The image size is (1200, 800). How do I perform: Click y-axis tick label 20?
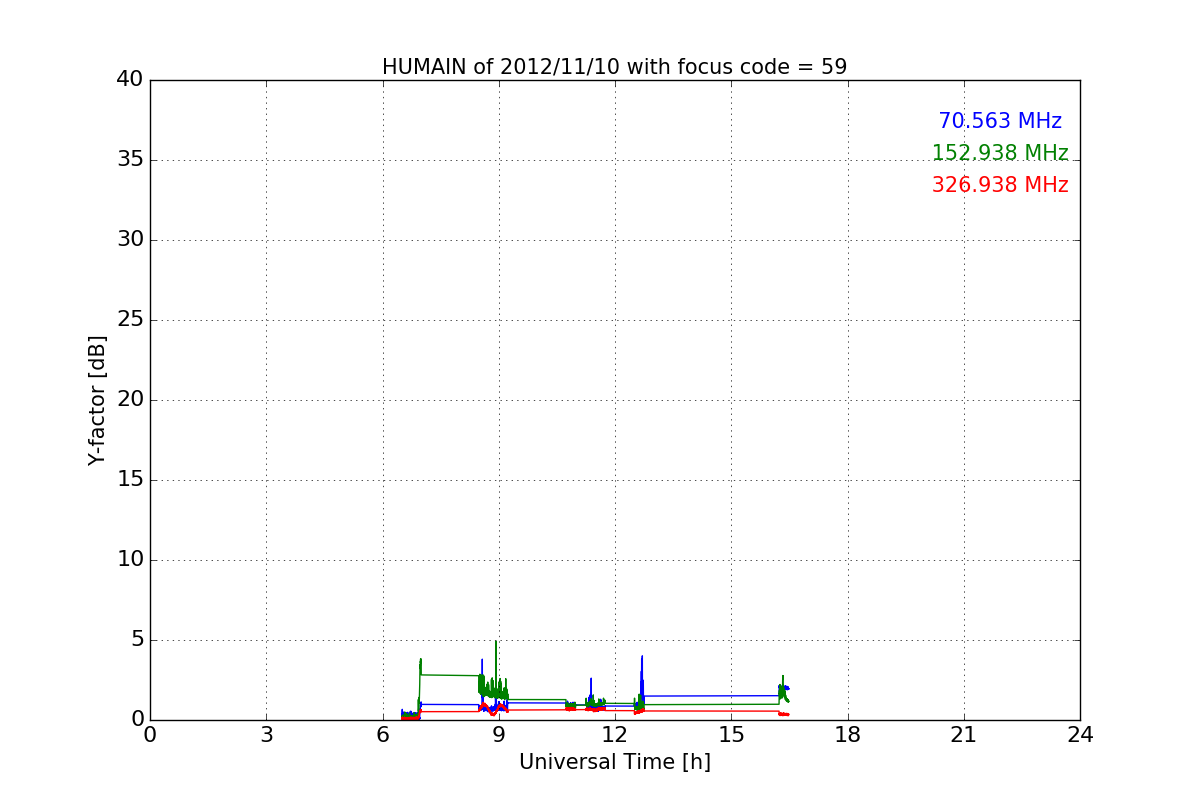(x=130, y=400)
